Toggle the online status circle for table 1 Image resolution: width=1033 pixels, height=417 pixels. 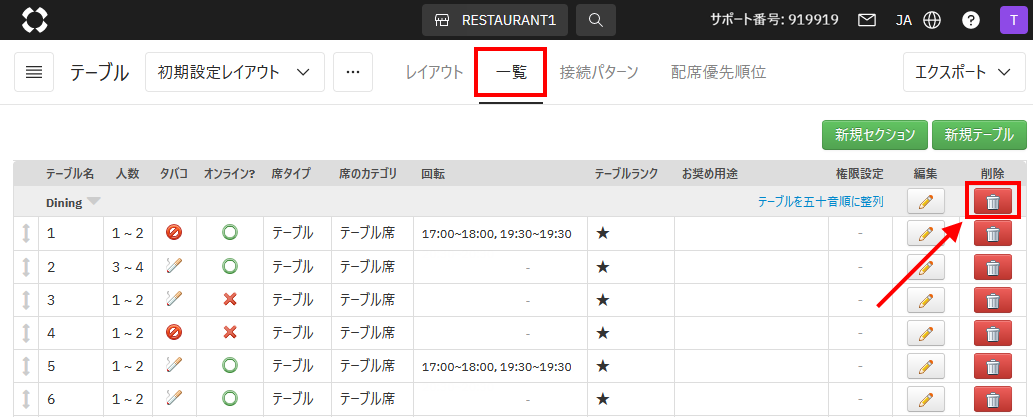[x=230, y=234]
